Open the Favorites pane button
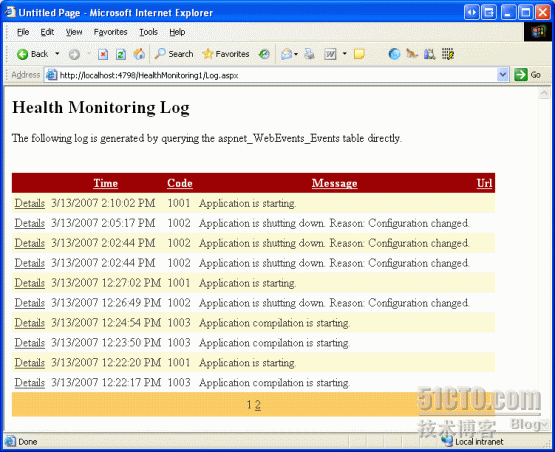The height and width of the screenshot is (452, 555). click(226, 54)
